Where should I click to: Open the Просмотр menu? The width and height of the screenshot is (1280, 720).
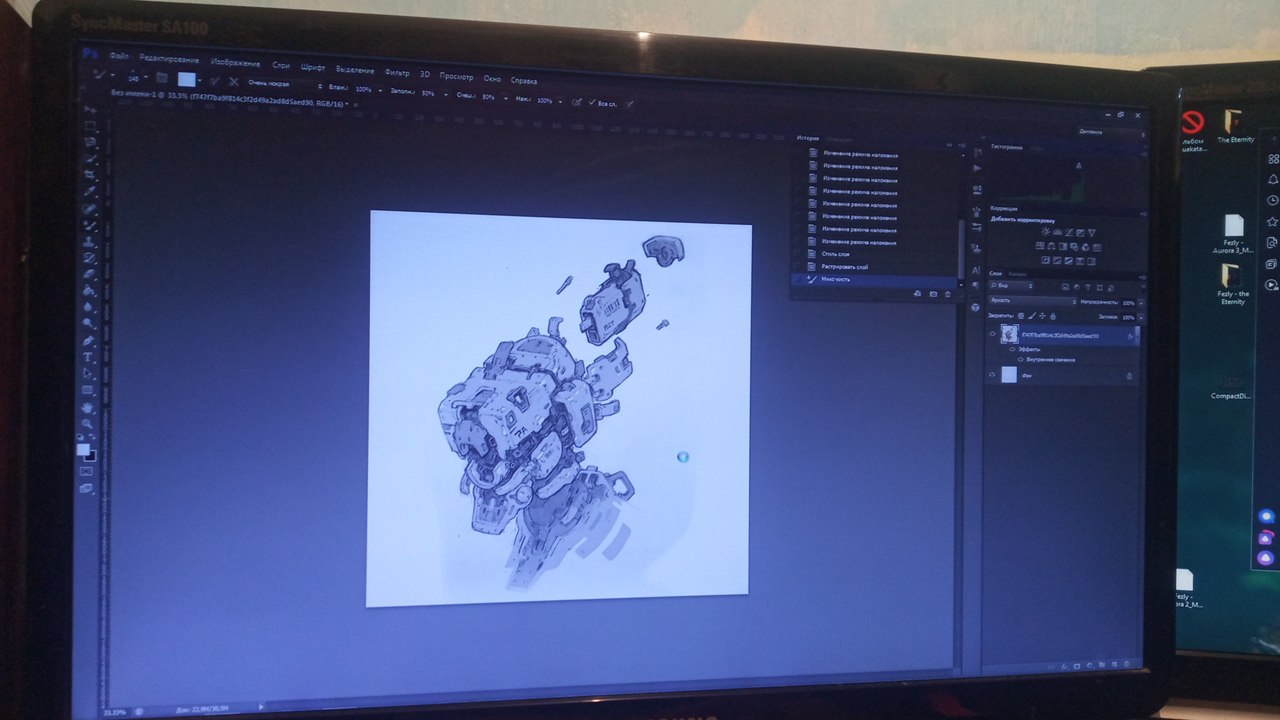[x=456, y=77]
